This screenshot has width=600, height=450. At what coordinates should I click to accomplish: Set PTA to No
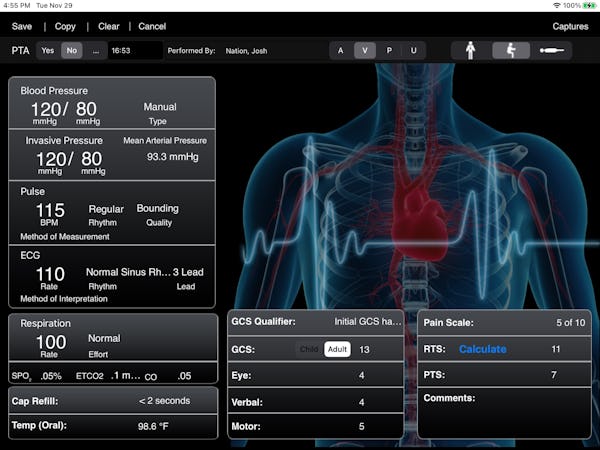point(72,51)
